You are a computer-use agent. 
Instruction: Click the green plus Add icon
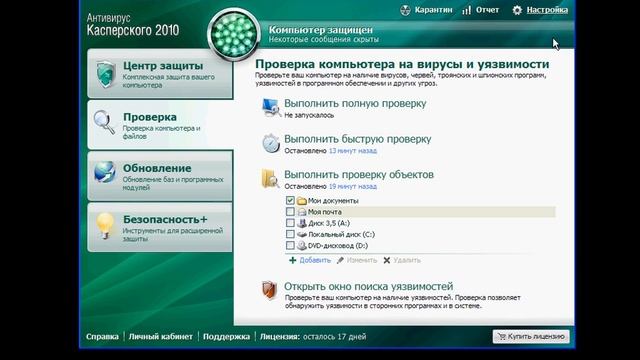(293, 260)
